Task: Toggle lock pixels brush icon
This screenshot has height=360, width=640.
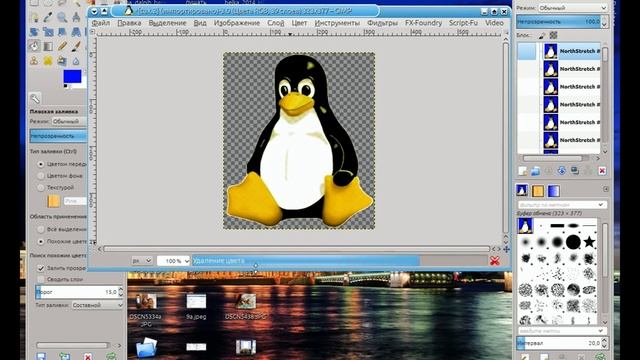Action: tap(542, 36)
